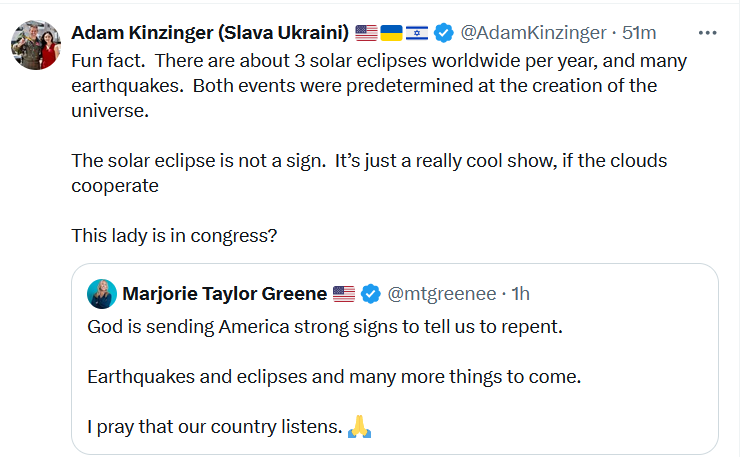Click the "This lady is in congress?" line
The height and width of the screenshot is (457, 748).
174,236
